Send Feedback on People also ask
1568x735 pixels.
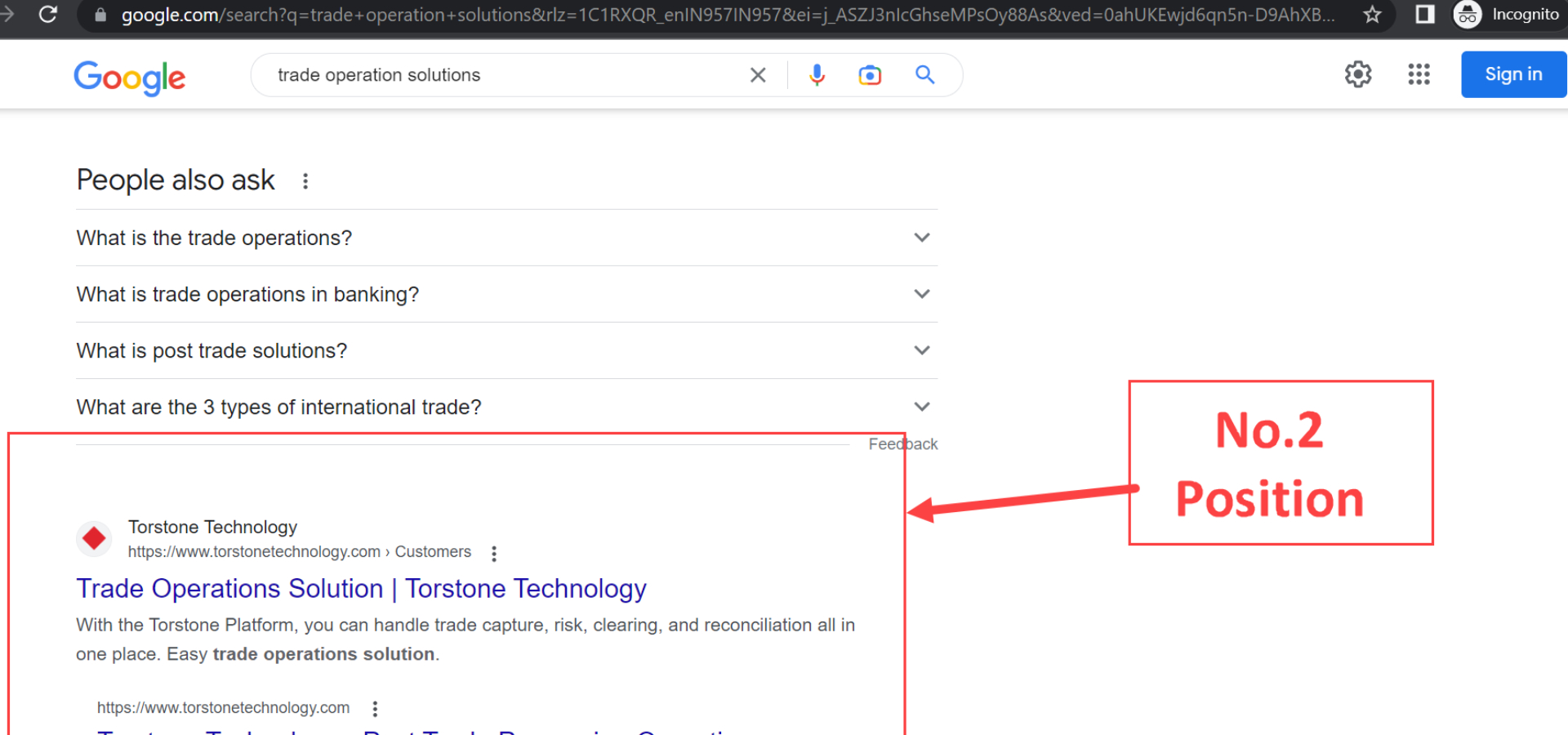pos(902,443)
